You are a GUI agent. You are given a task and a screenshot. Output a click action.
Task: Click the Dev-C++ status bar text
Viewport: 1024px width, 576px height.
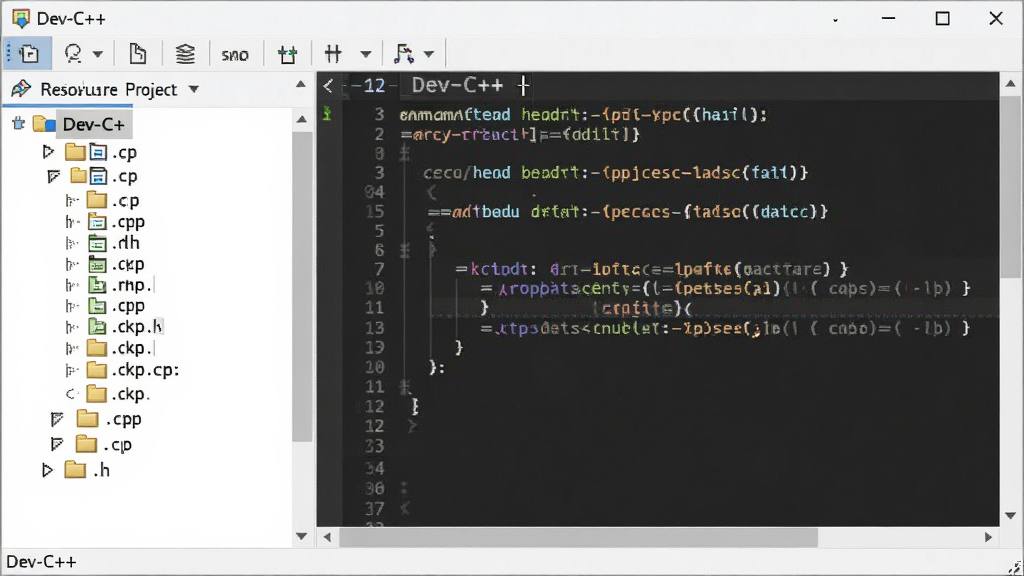click(41, 562)
